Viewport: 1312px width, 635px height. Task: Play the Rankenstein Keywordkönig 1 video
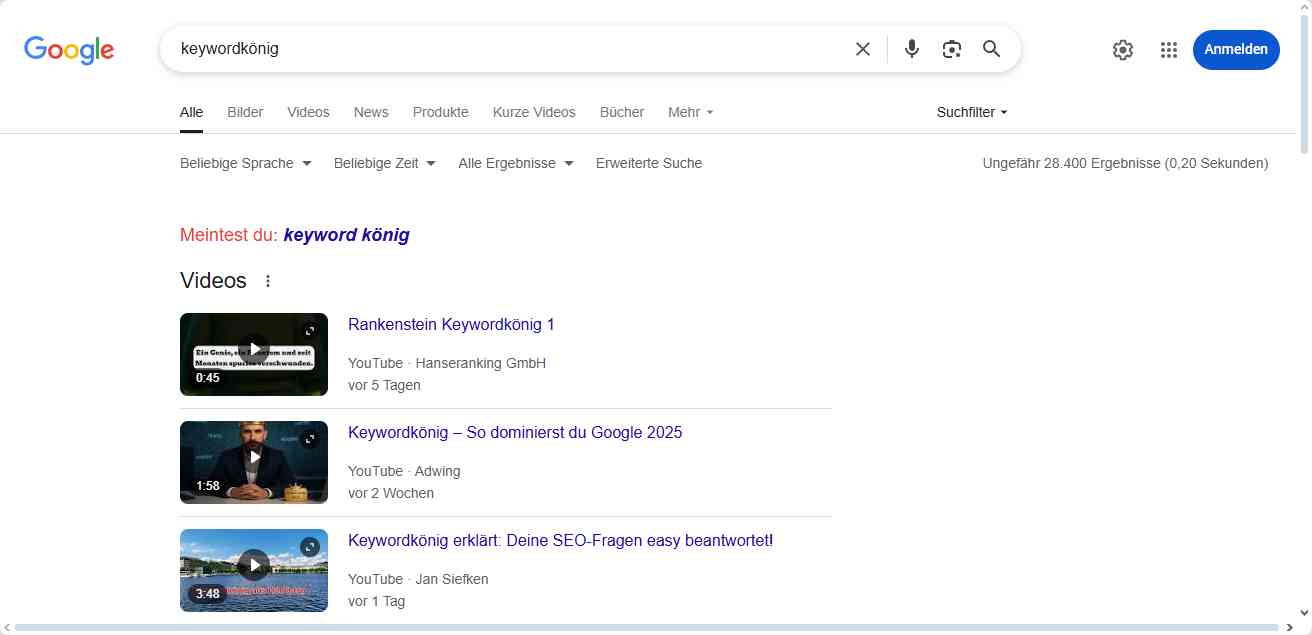click(x=254, y=350)
